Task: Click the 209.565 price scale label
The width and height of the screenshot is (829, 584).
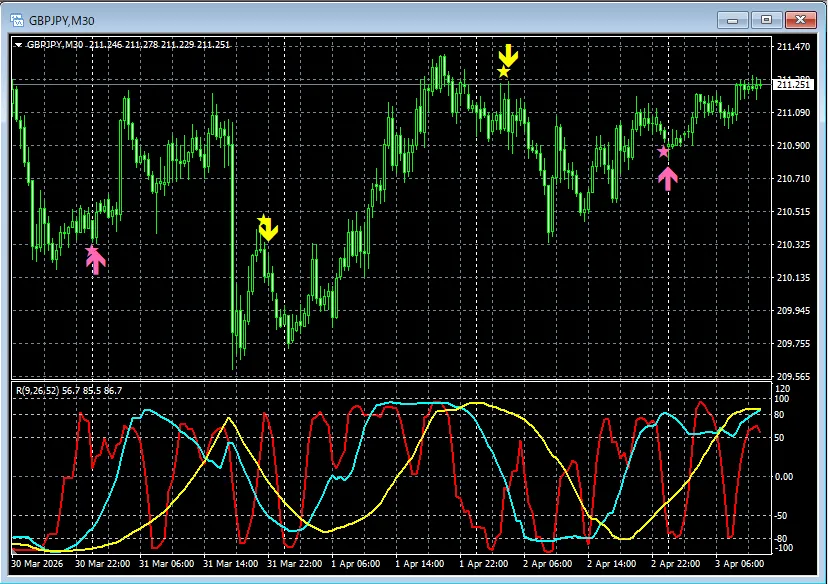Action: click(793, 376)
